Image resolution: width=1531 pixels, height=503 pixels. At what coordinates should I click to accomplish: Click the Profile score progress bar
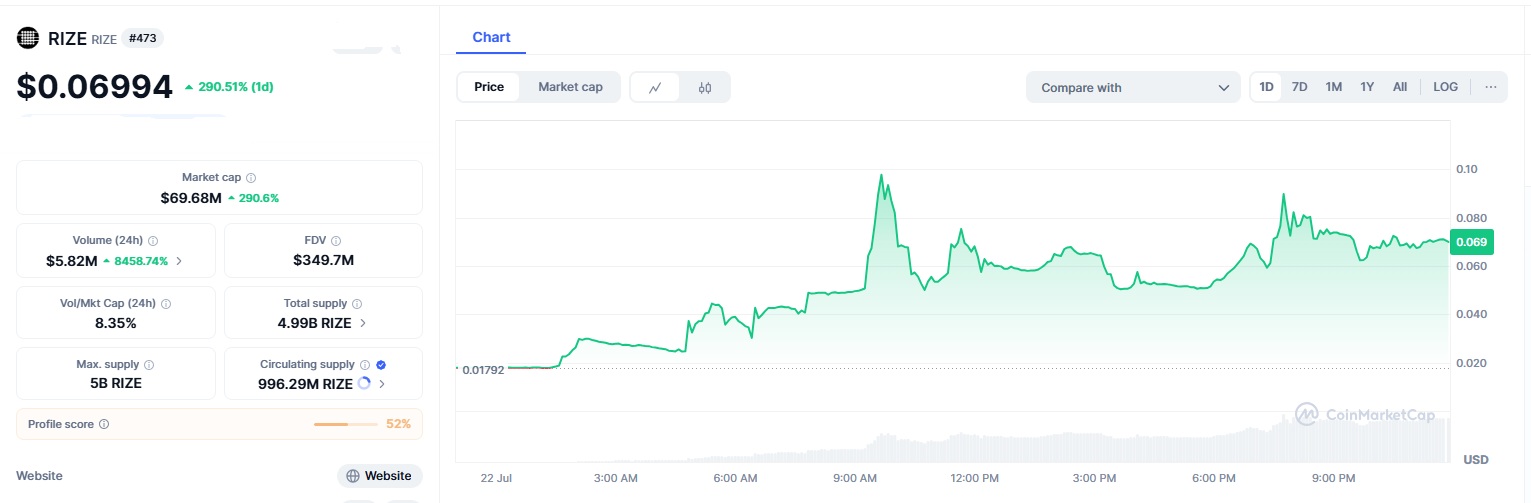(345, 424)
